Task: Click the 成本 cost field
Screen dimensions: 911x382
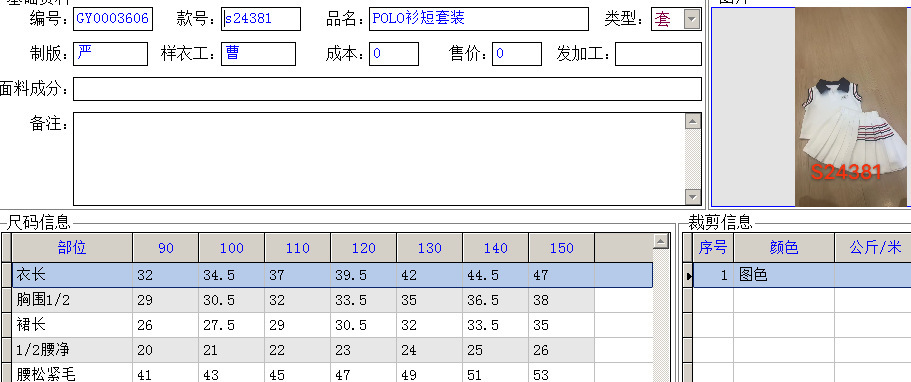Action: (394, 54)
